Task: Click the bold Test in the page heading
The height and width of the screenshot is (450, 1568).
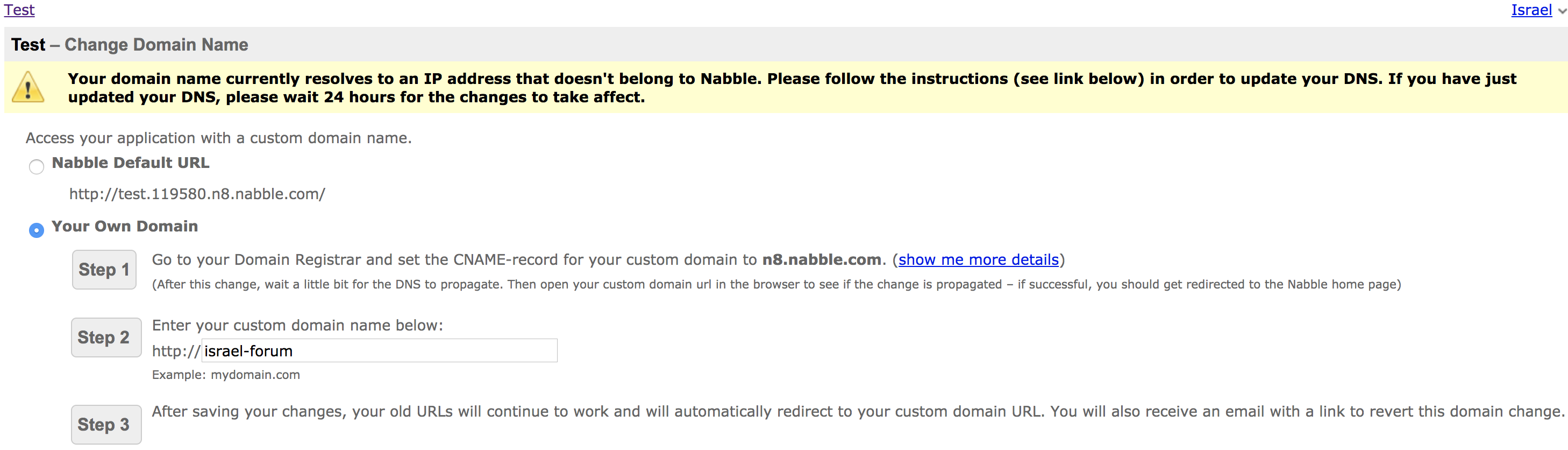Action: 28,45
